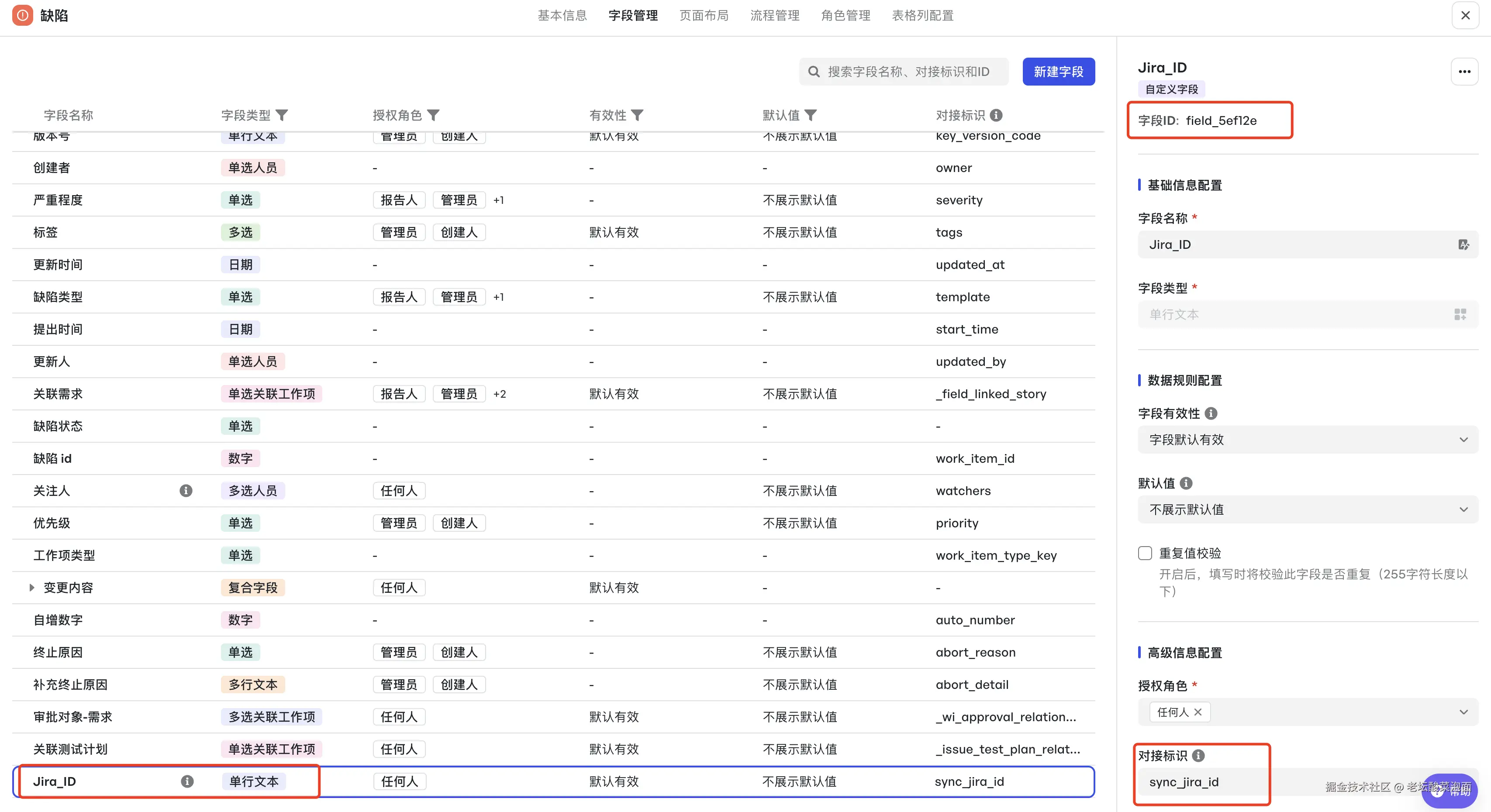Expand the 变更内容 row
The height and width of the screenshot is (812, 1491).
[32, 588]
